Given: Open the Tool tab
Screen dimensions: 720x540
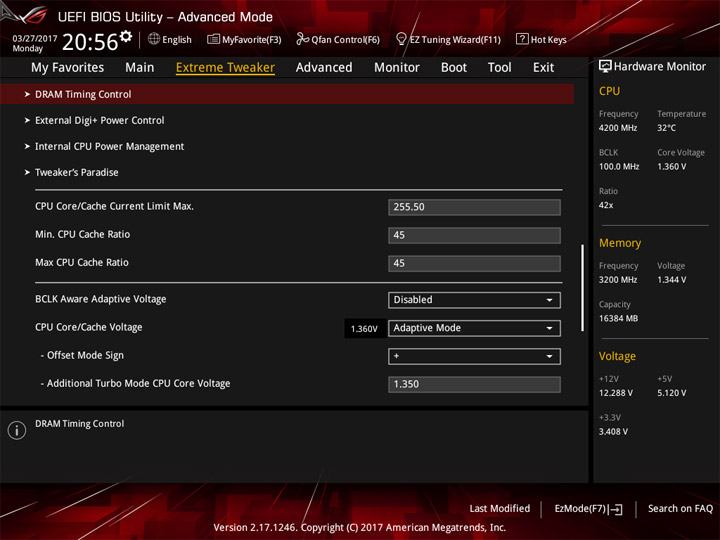Looking at the screenshot, I should coord(499,68).
